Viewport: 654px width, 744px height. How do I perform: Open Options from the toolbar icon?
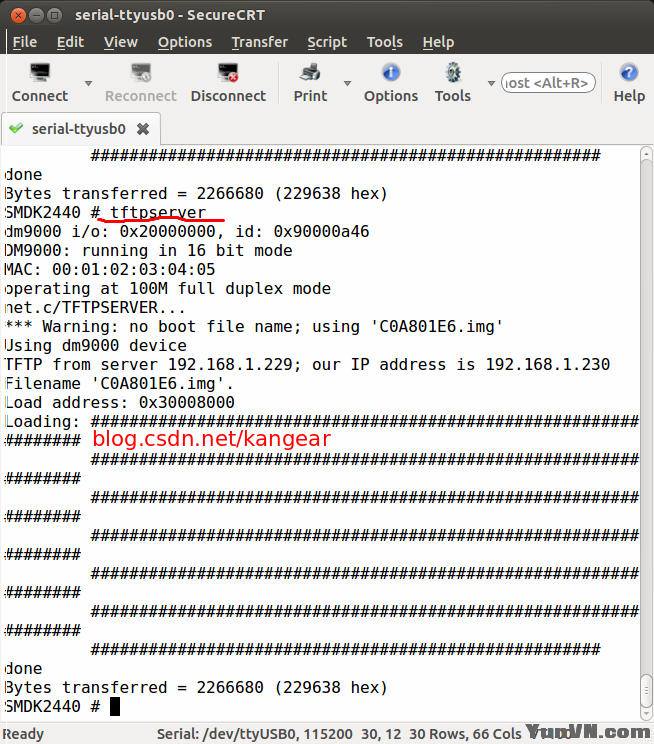[x=391, y=73]
